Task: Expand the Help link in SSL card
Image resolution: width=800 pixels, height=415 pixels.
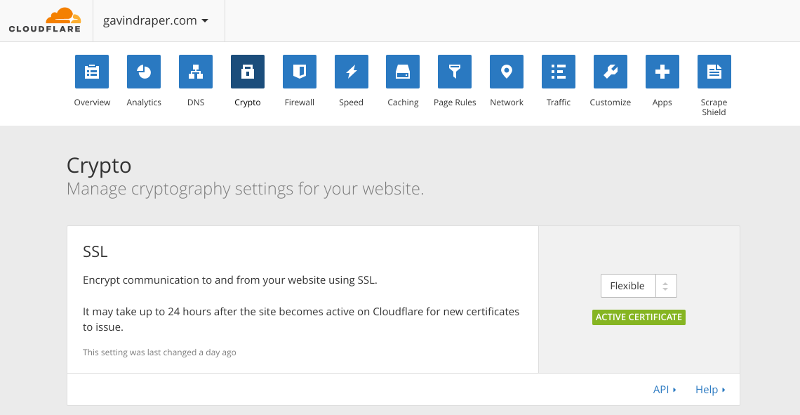Action: coord(709,389)
